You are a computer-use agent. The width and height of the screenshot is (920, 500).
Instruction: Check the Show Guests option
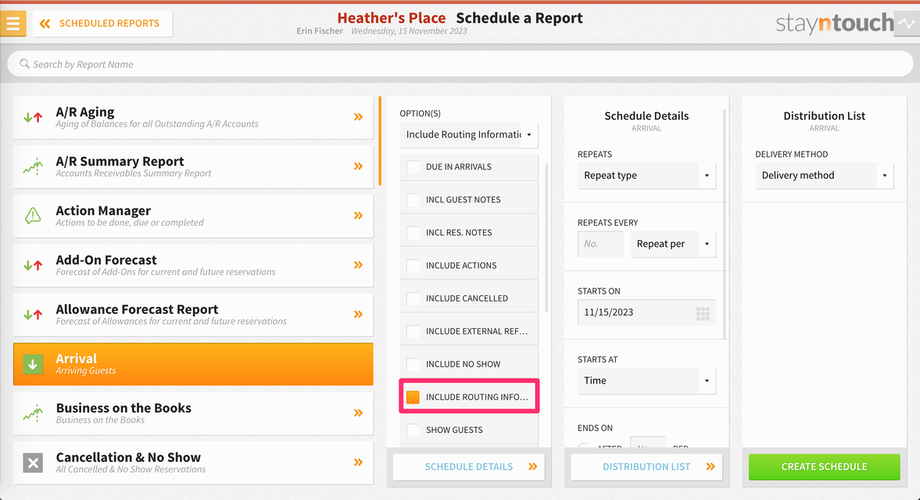[413, 430]
